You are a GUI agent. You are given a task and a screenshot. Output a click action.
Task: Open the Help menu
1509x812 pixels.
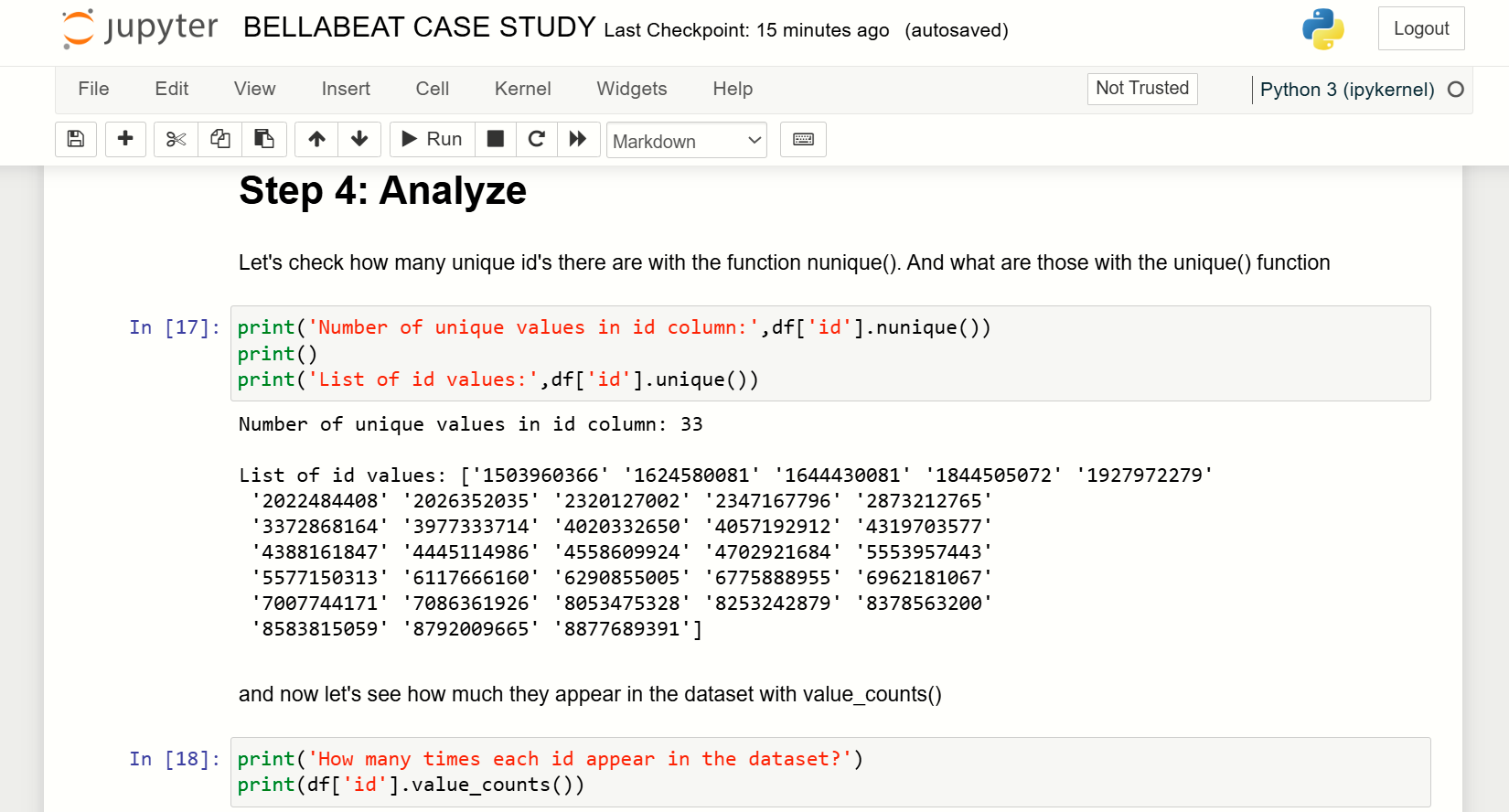coord(733,89)
